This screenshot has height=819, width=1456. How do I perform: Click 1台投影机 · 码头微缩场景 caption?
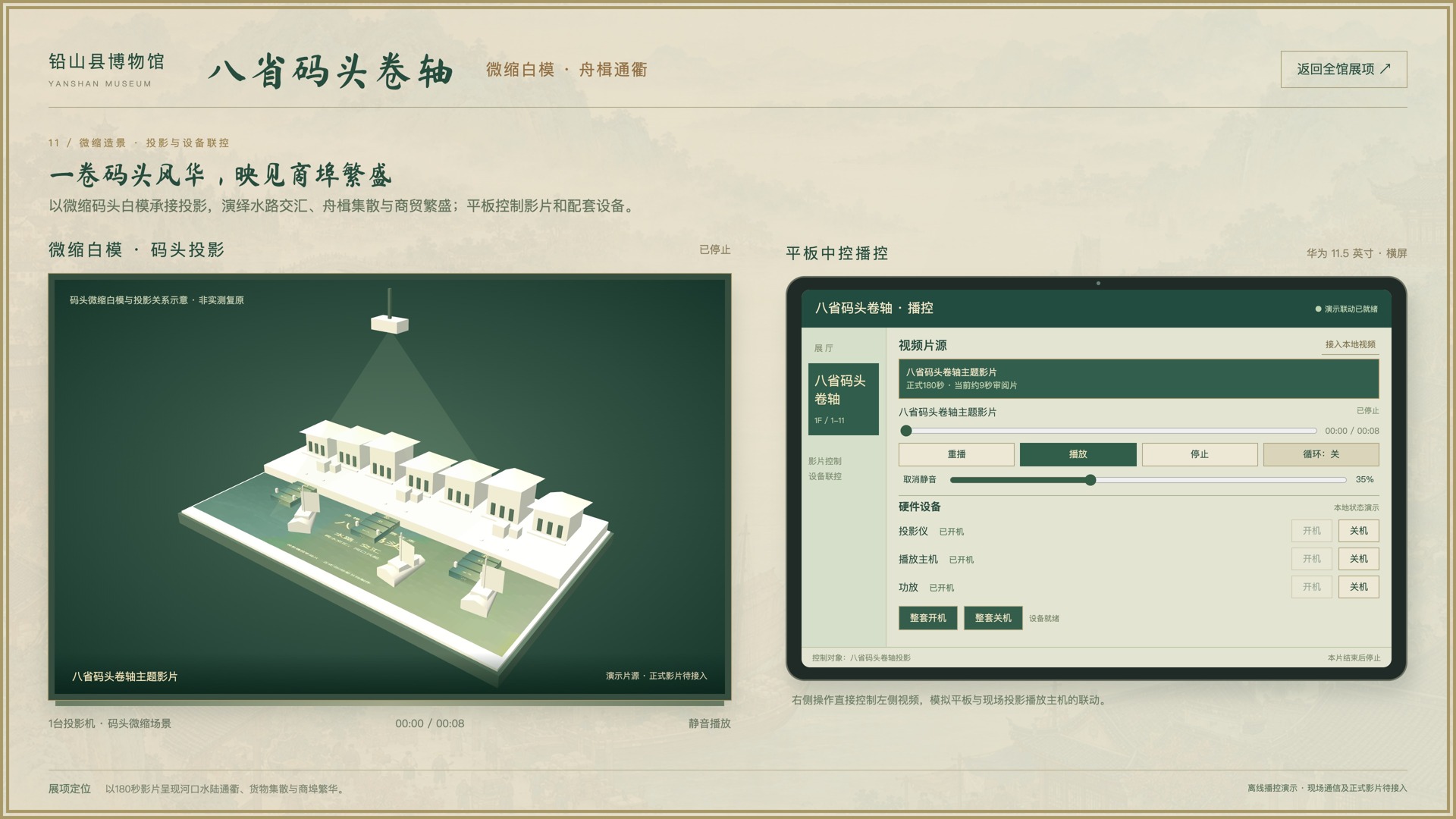(x=110, y=723)
